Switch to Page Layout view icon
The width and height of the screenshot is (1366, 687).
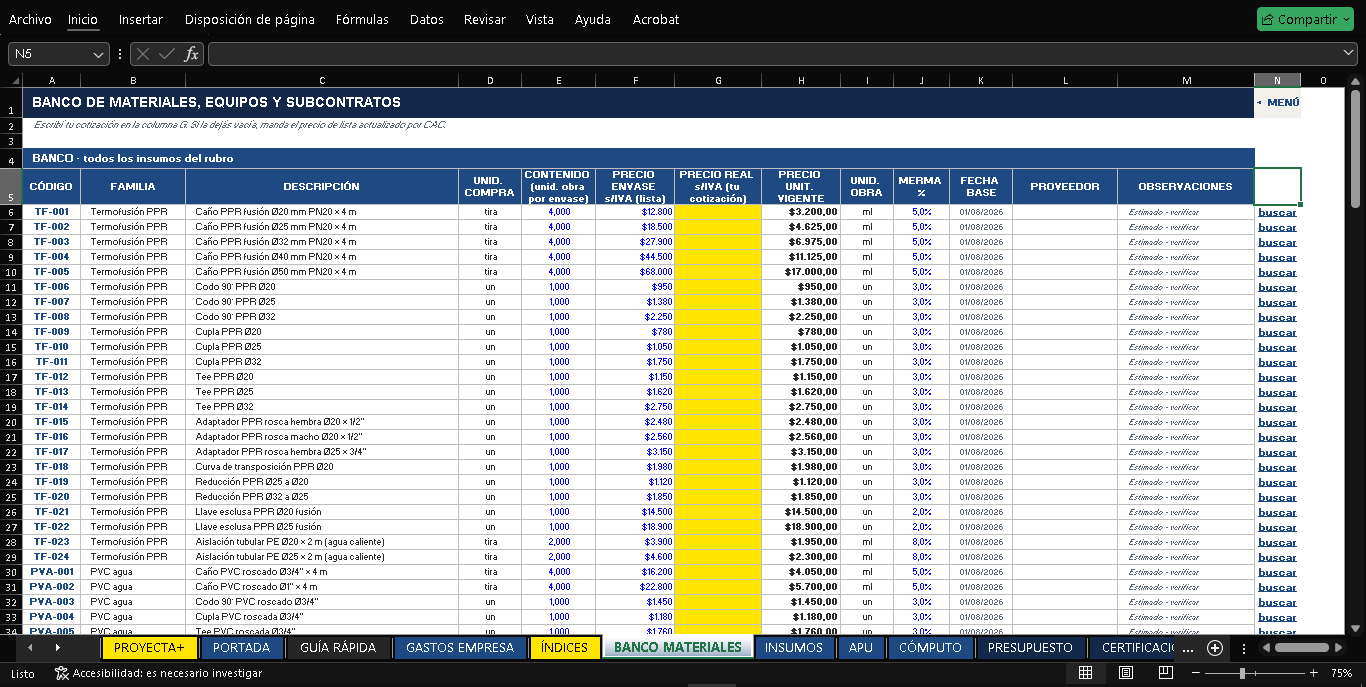pyautogui.click(x=1126, y=674)
